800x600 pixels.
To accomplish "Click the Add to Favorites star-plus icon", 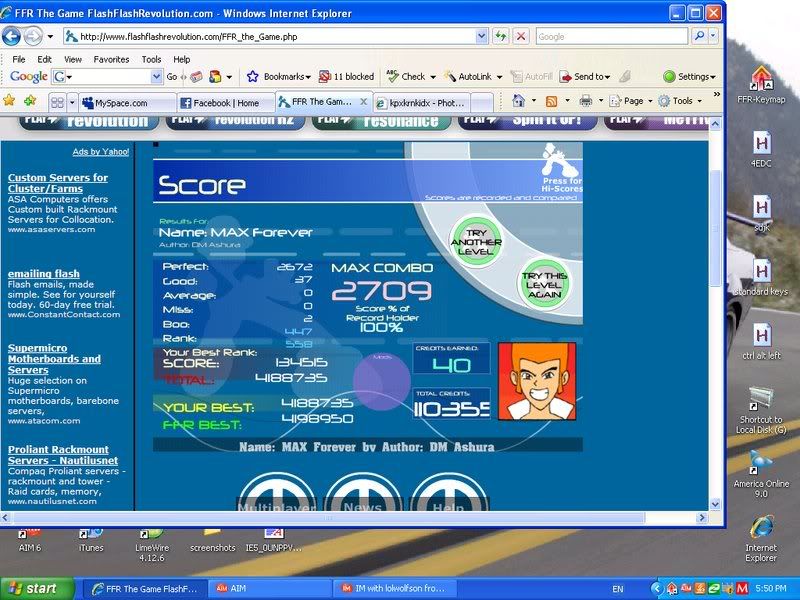I will 30,101.
